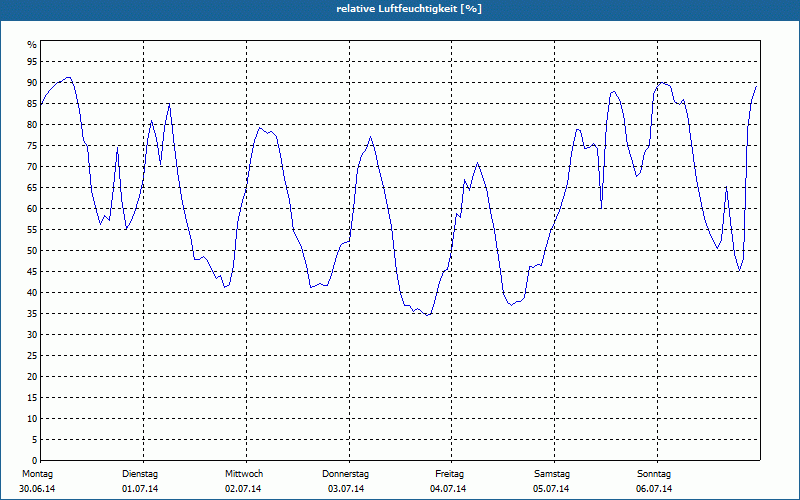The width and height of the screenshot is (800, 500).
Task: Click the date '01.07.14'
Action: click(x=140, y=489)
